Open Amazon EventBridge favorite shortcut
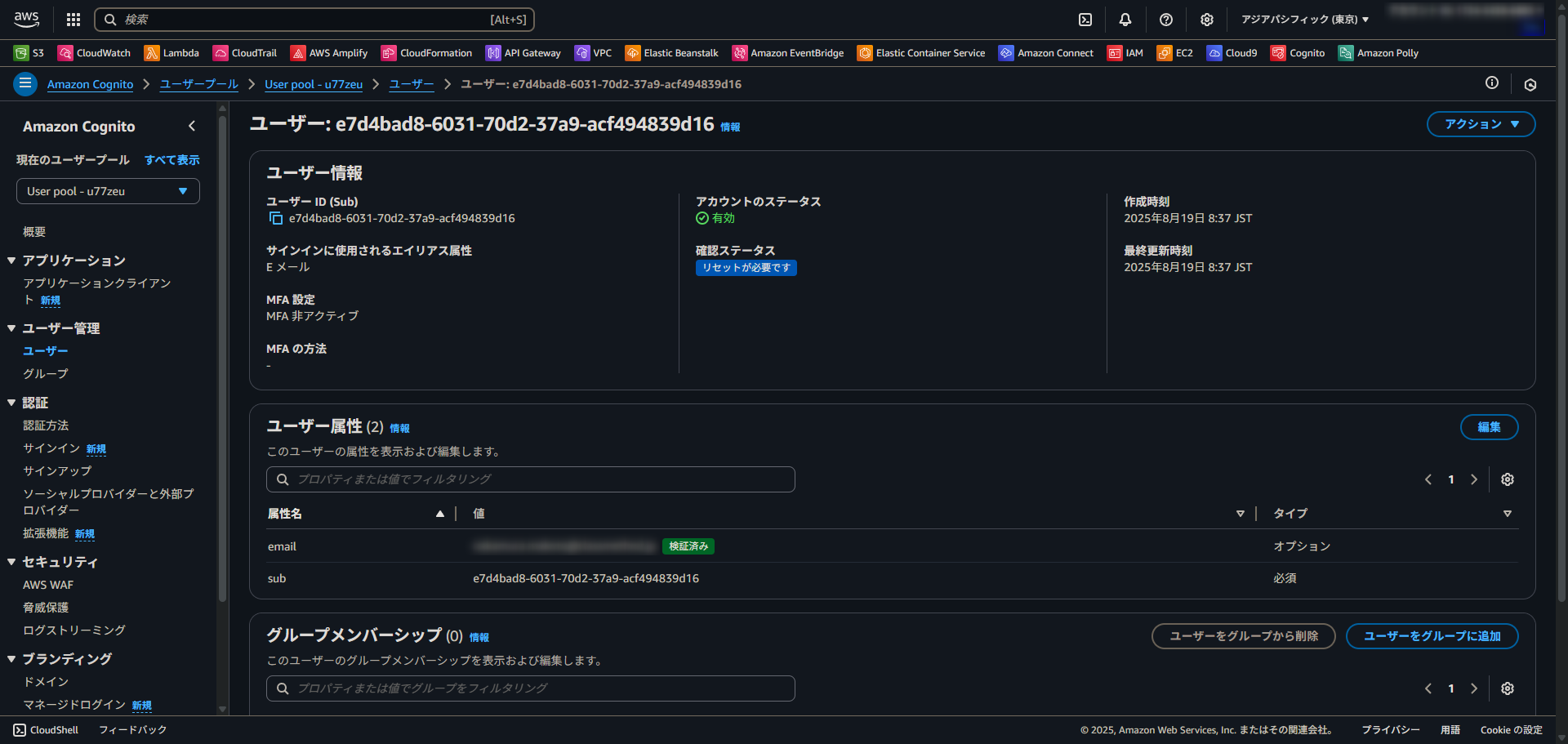Image resolution: width=1568 pixels, height=744 pixels. pyautogui.click(x=788, y=53)
